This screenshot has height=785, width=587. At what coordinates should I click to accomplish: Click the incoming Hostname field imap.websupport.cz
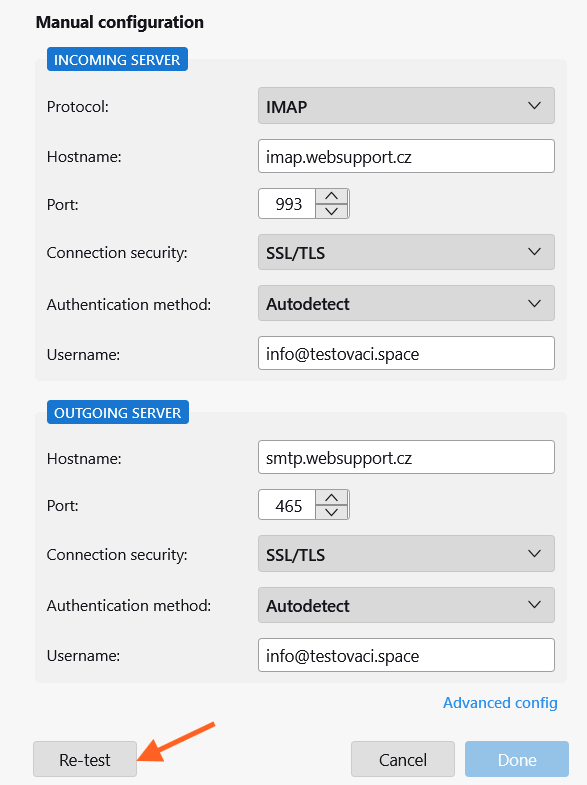coord(406,156)
